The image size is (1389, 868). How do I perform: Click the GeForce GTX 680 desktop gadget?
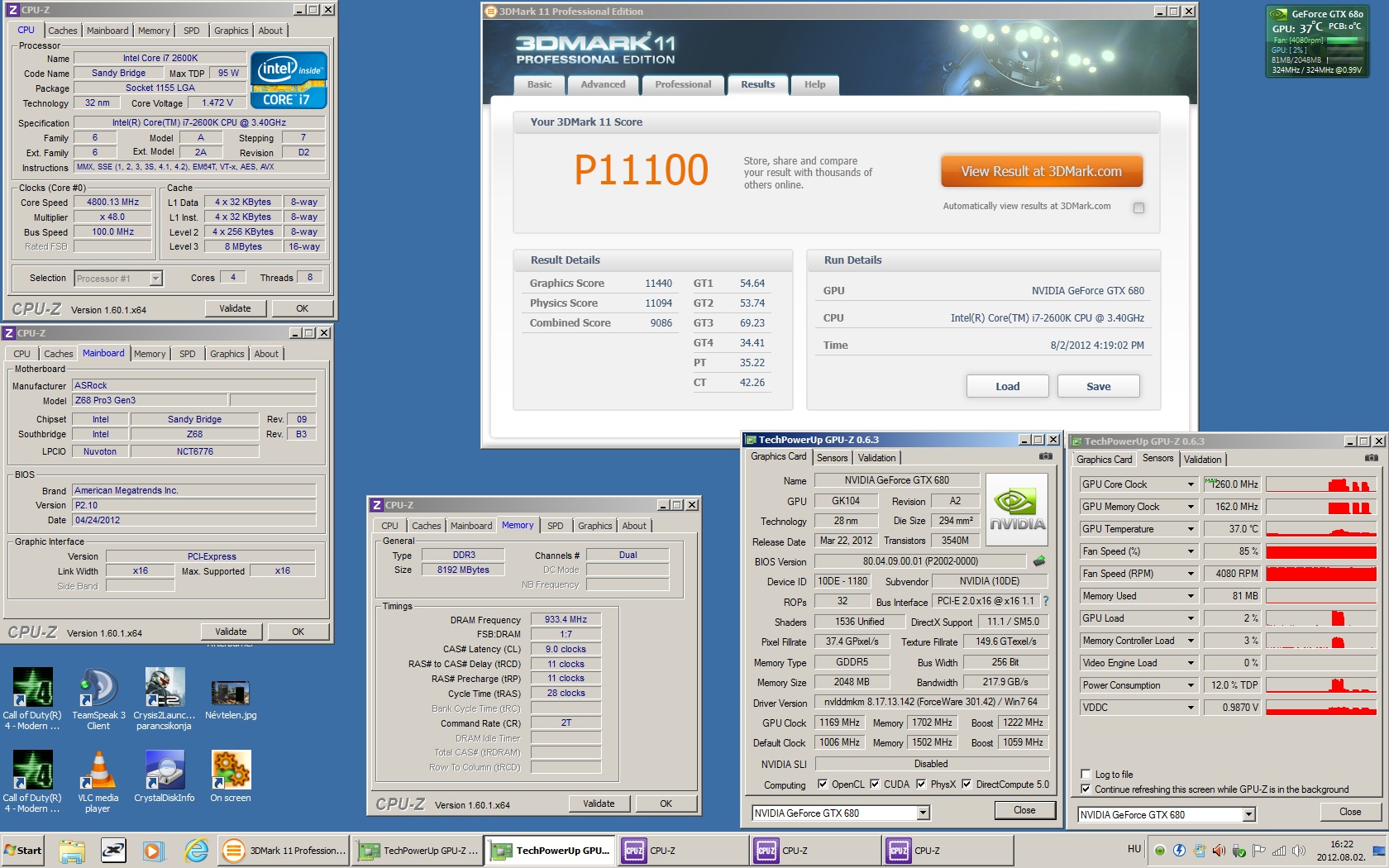[1318, 41]
